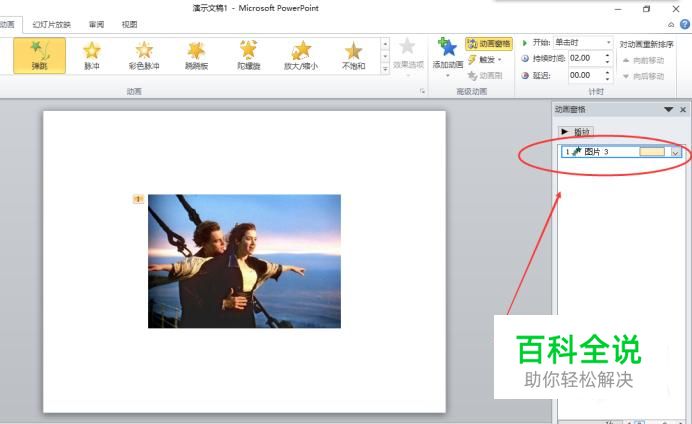692x424 pixels.
Task: Choose the 跷跷板 (Teeter) animation
Action: [196, 55]
